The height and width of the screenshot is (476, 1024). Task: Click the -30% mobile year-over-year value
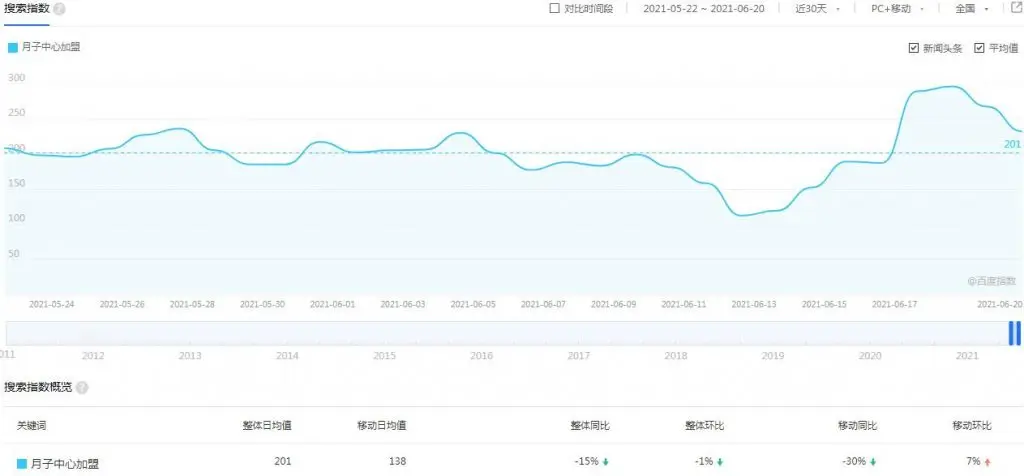(854, 461)
